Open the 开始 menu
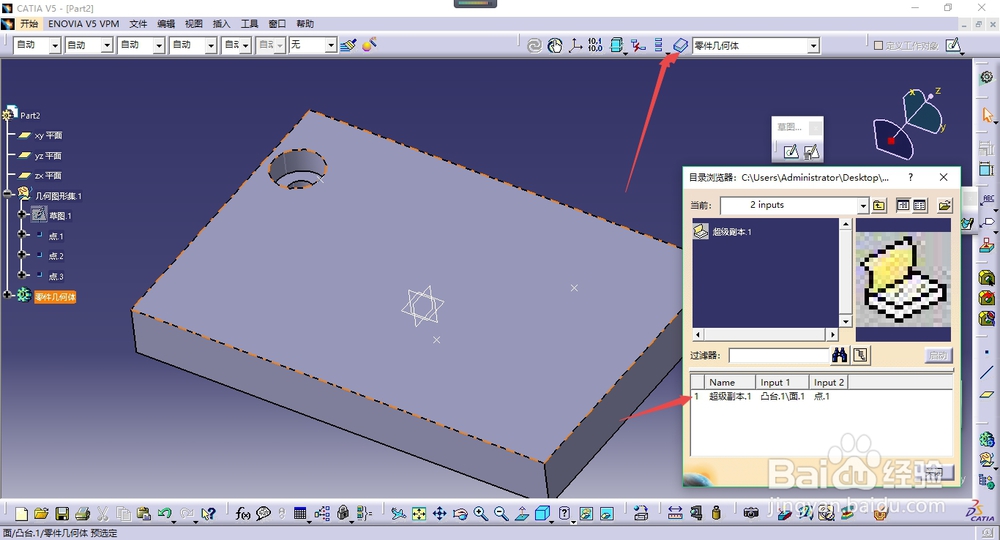 (29, 24)
